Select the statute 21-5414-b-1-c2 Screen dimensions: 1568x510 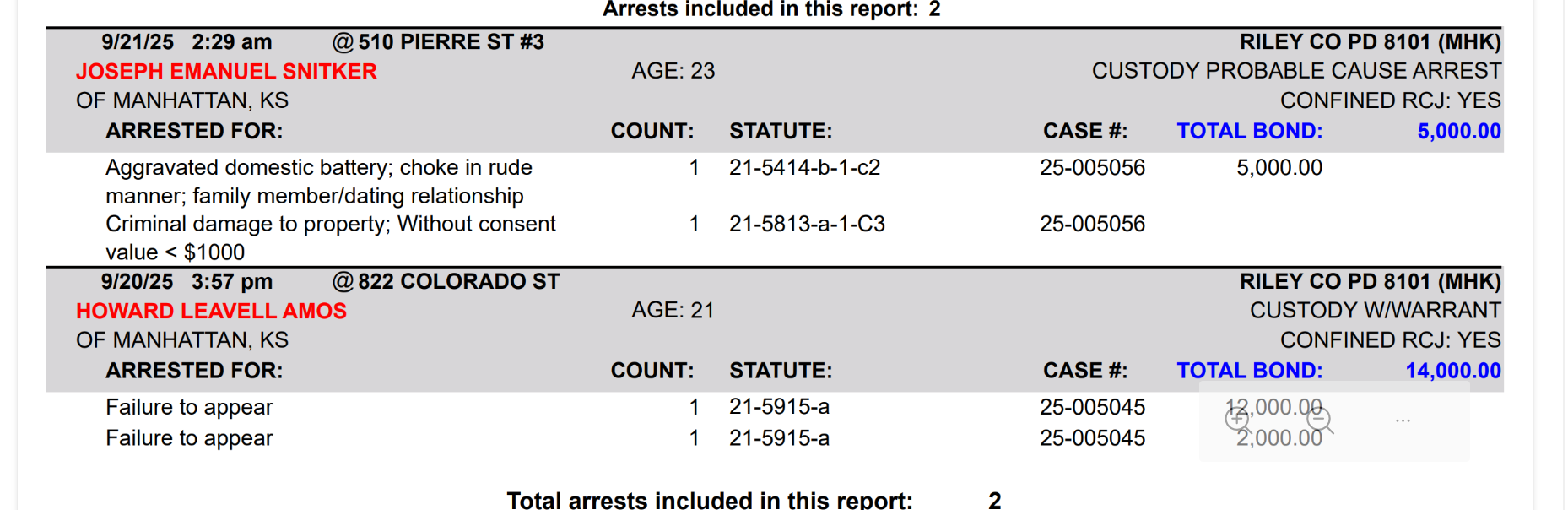804,168
